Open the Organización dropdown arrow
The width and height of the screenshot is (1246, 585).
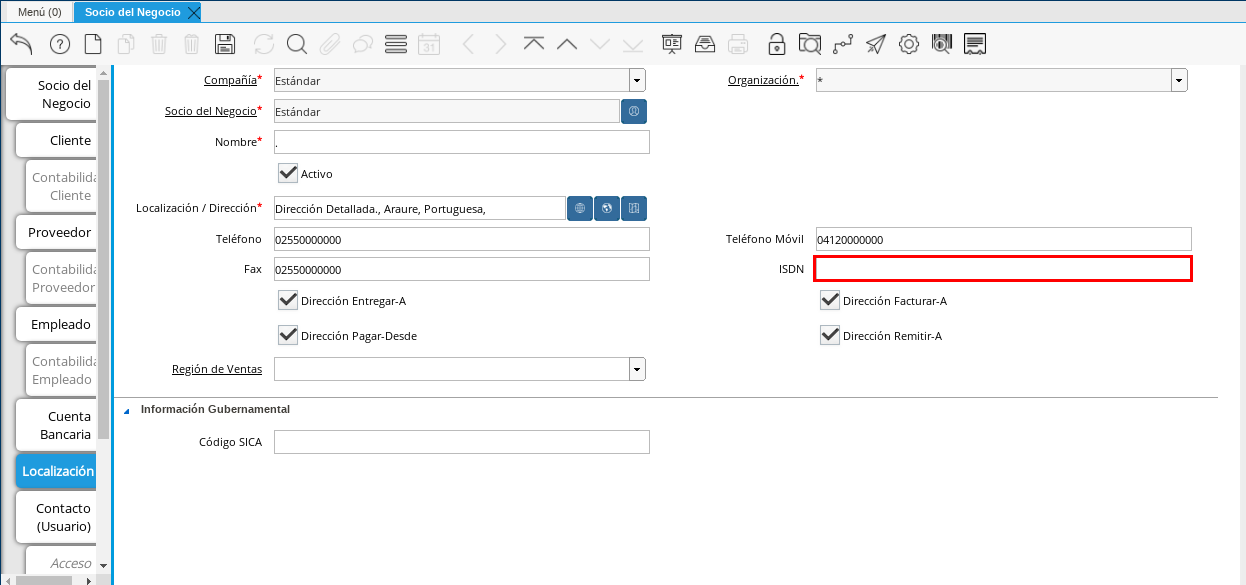tap(1179, 81)
